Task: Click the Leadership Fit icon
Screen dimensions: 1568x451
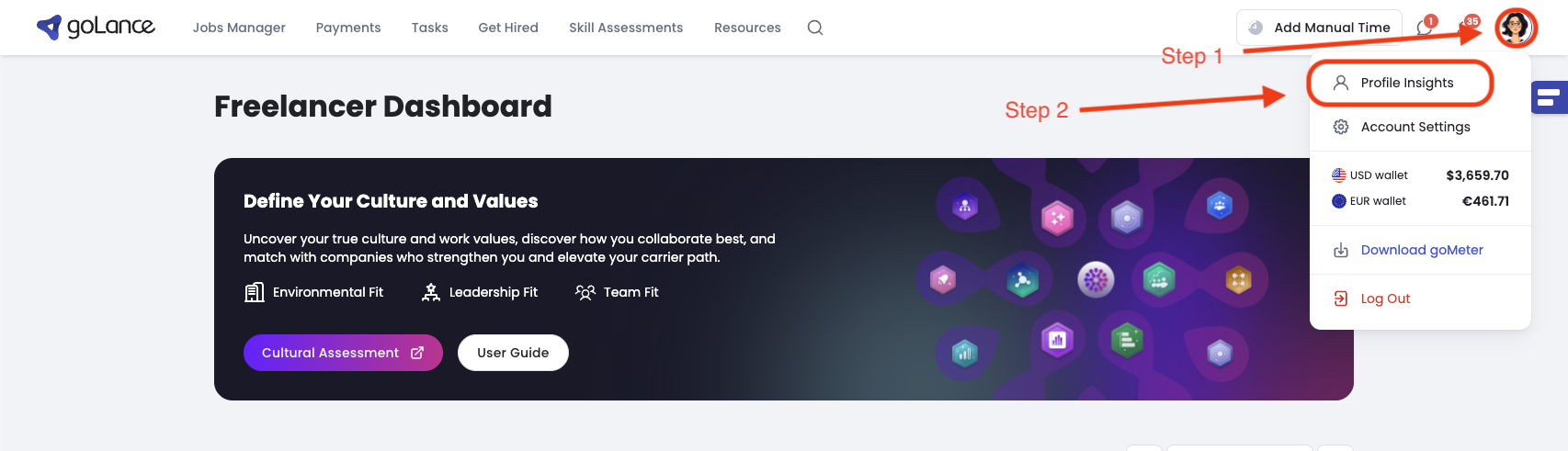Action: coord(430,292)
